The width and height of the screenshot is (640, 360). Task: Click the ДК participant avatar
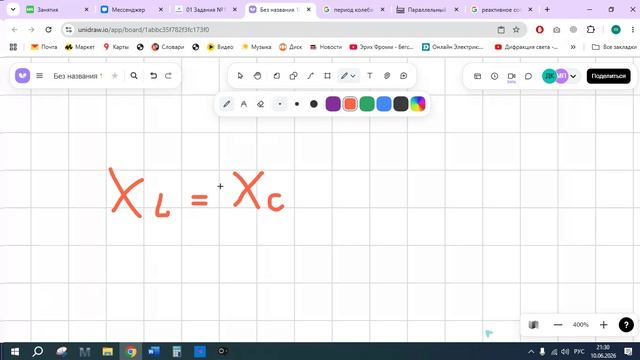[549, 76]
